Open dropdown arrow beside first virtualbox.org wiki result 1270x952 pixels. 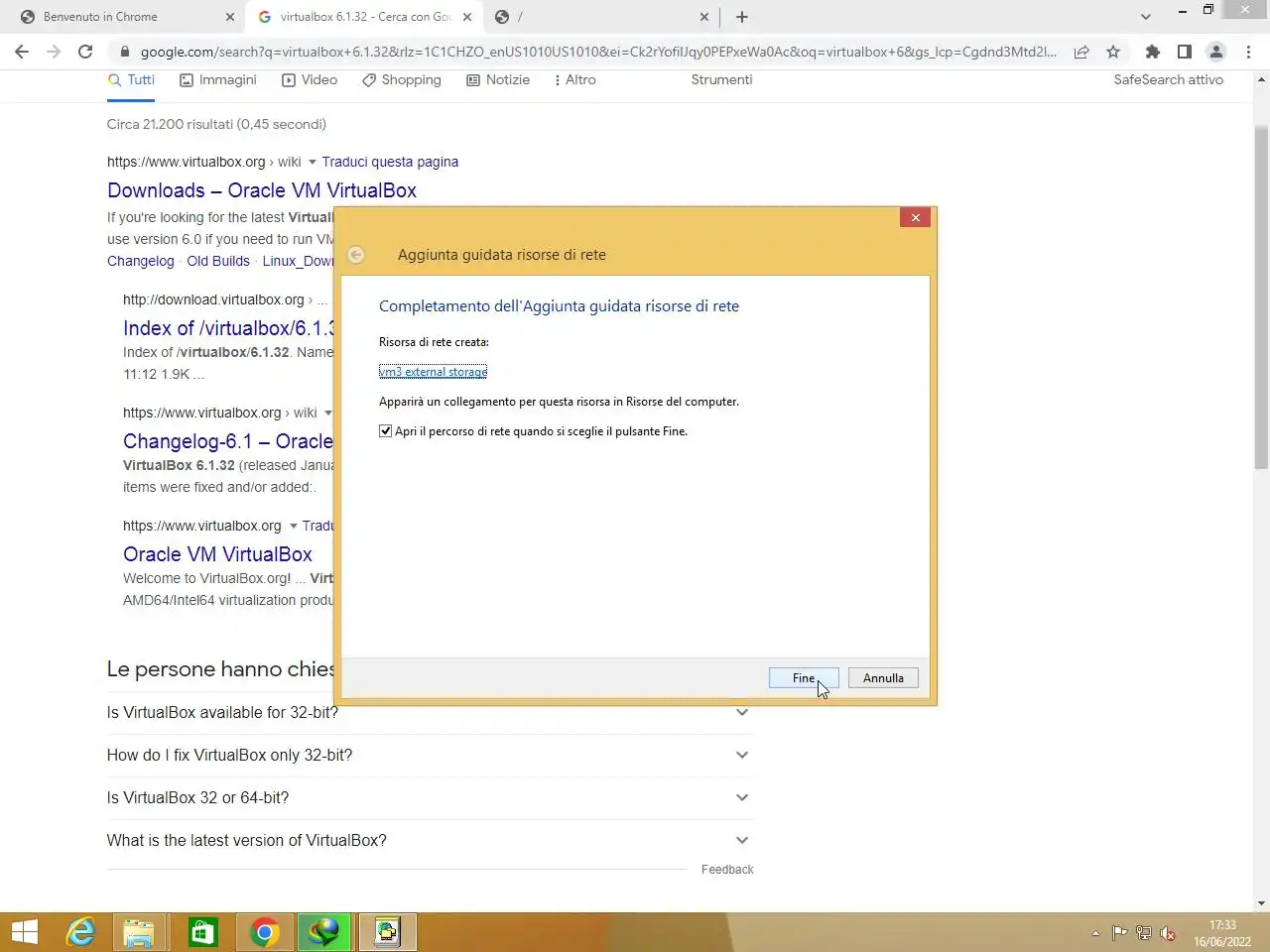(313, 162)
